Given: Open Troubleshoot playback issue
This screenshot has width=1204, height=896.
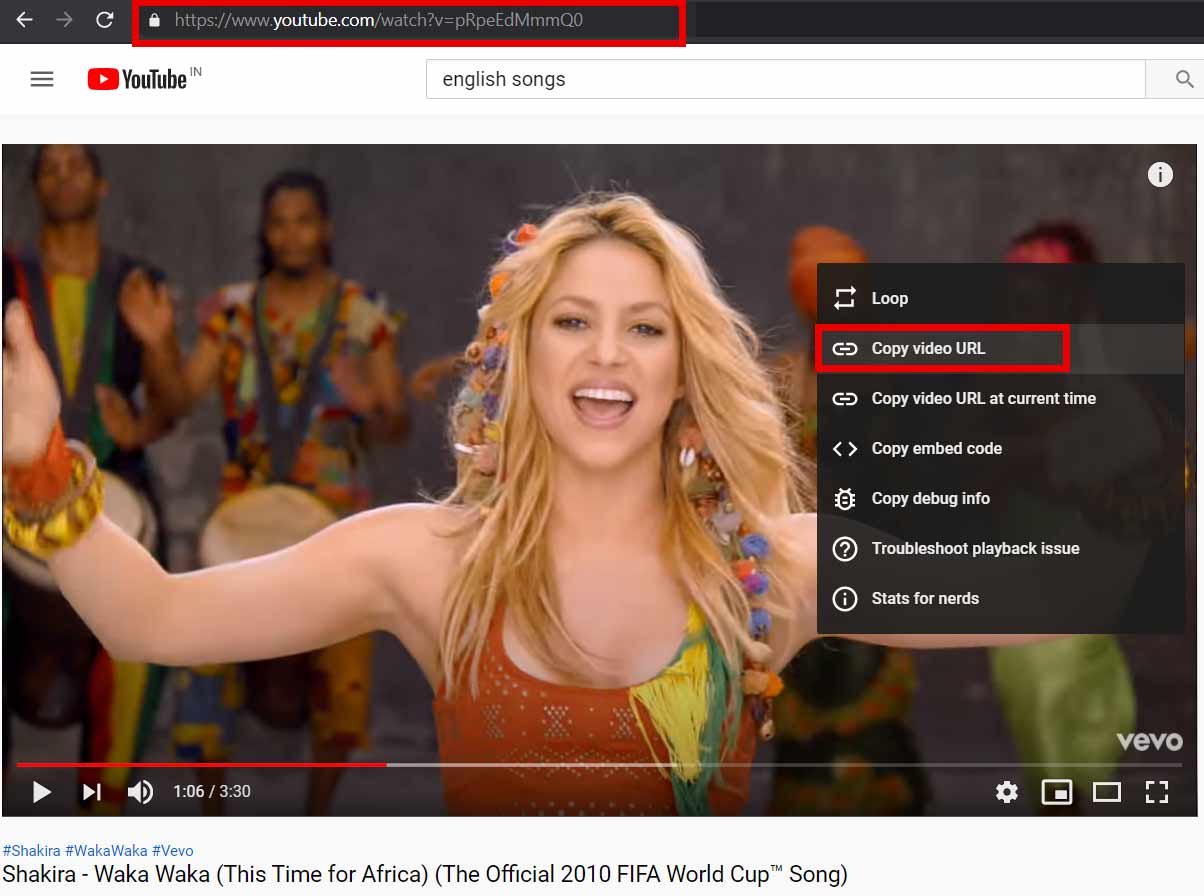Looking at the screenshot, I should (1000, 548).
